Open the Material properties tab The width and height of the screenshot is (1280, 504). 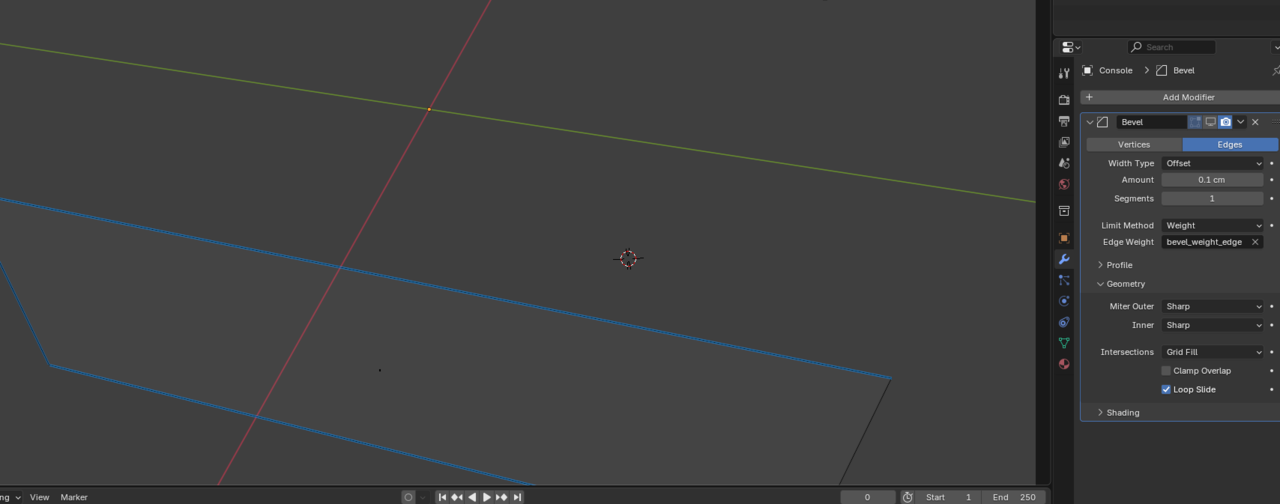[1064, 364]
